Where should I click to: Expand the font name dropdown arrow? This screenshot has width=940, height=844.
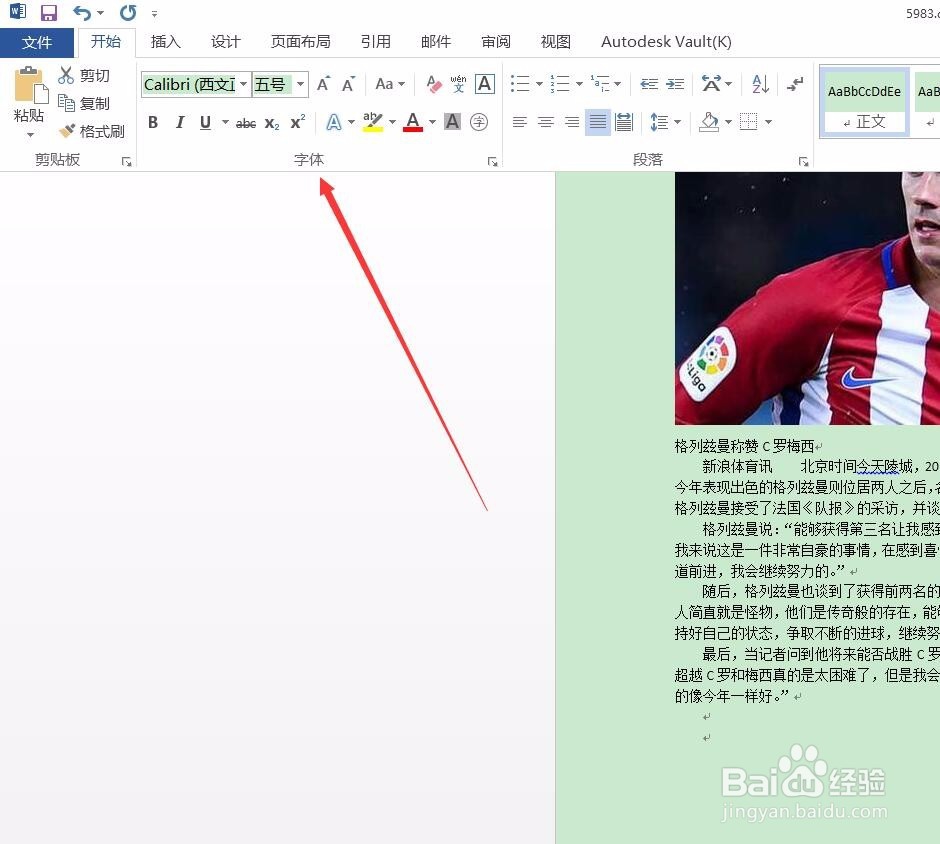pyautogui.click(x=243, y=85)
